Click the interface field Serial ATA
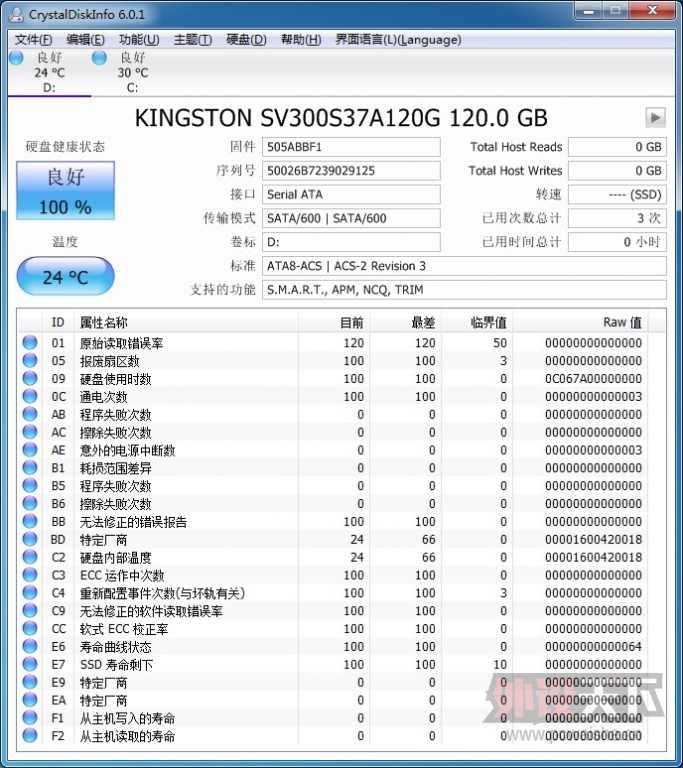Screen dimensions: 683x768 coord(351,194)
